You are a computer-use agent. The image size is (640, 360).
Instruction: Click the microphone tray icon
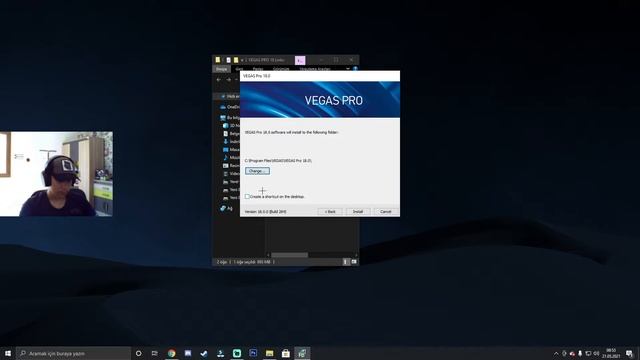point(580,353)
